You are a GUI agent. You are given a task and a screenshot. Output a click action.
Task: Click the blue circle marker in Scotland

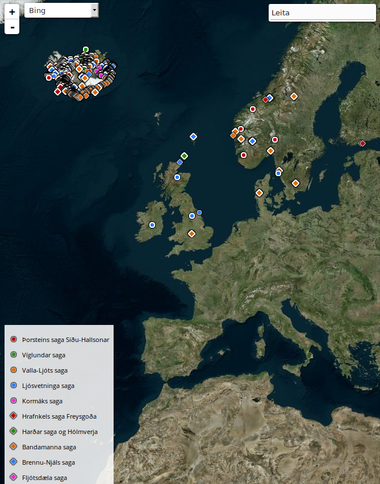tap(177, 177)
